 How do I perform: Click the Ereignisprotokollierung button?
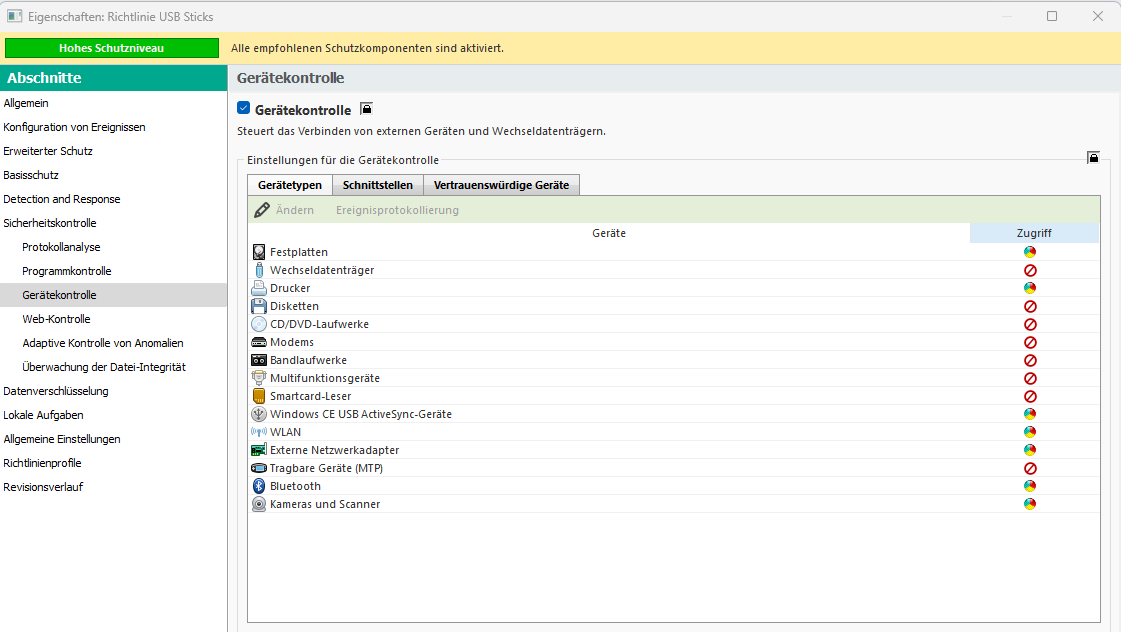(x=397, y=210)
